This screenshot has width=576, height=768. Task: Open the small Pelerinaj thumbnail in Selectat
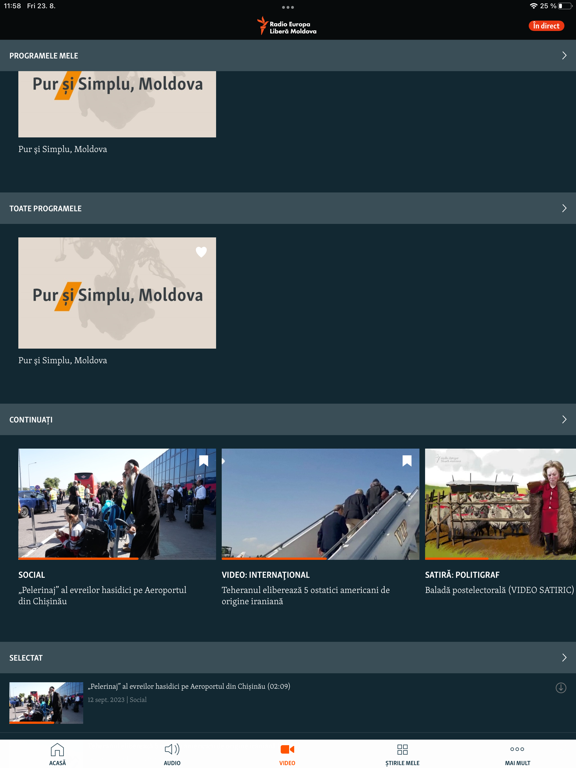[x=46, y=703]
